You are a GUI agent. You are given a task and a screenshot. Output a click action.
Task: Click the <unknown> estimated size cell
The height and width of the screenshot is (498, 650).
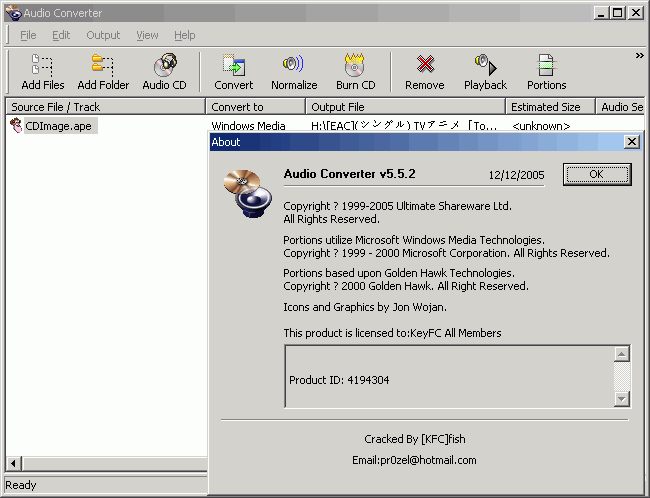click(x=541, y=126)
